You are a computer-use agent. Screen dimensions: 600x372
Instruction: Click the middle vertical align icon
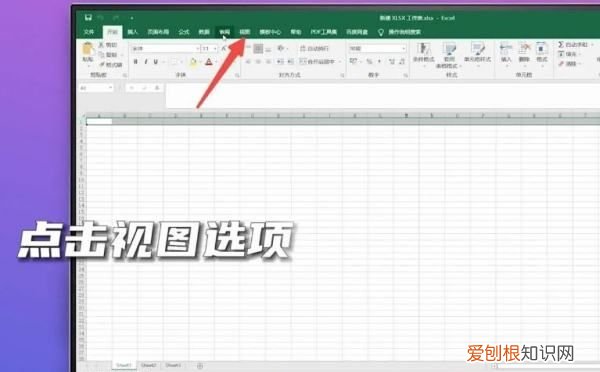(x=258, y=49)
